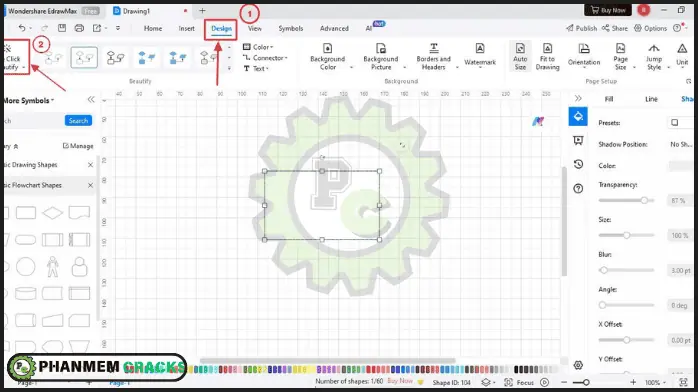Image resolution: width=698 pixels, height=392 pixels.
Task: Click the Watermark icon in ribbon
Action: 479,48
